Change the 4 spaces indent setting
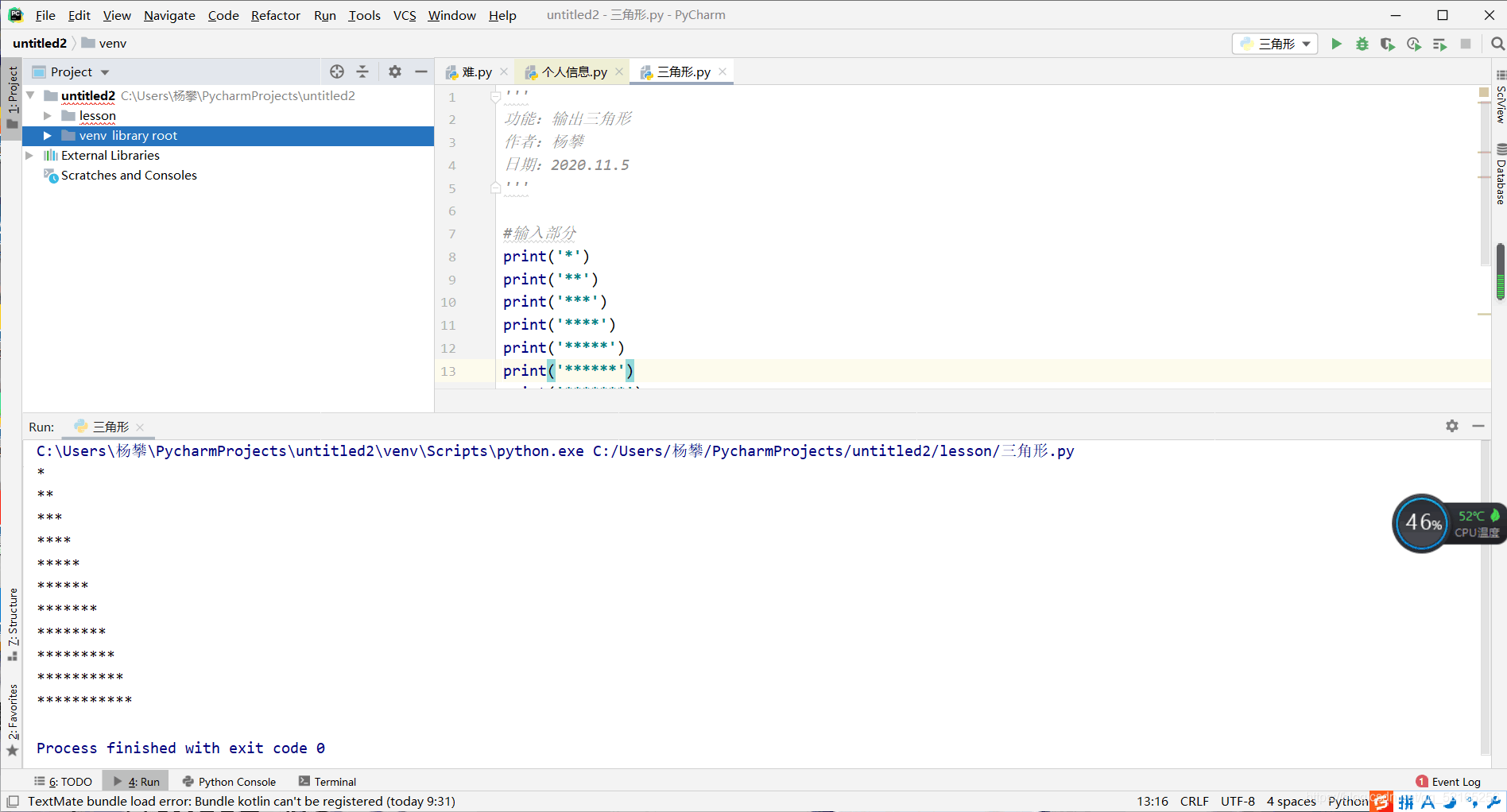The height and width of the screenshot is (812, 1507). (x=1291, y=801)
